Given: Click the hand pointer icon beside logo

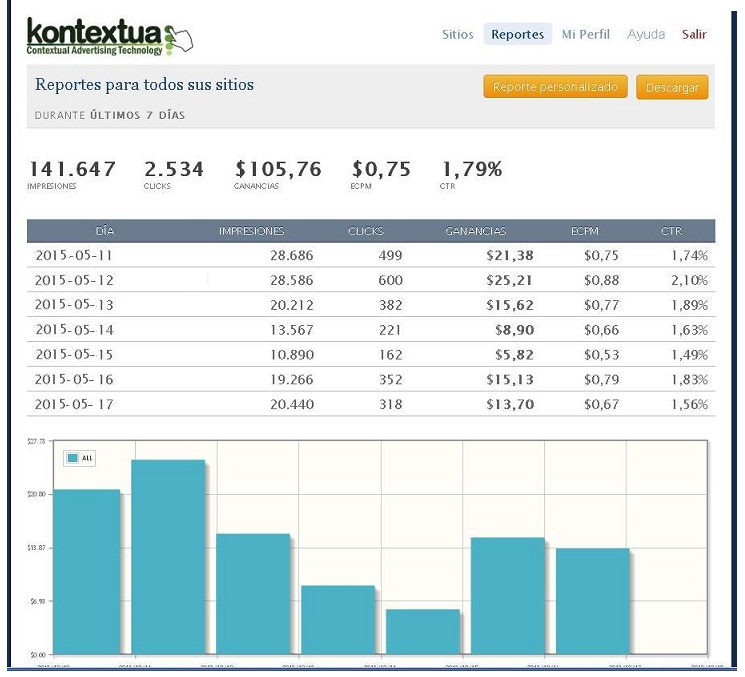Looking at the screenshot, I should pos(179,38).
